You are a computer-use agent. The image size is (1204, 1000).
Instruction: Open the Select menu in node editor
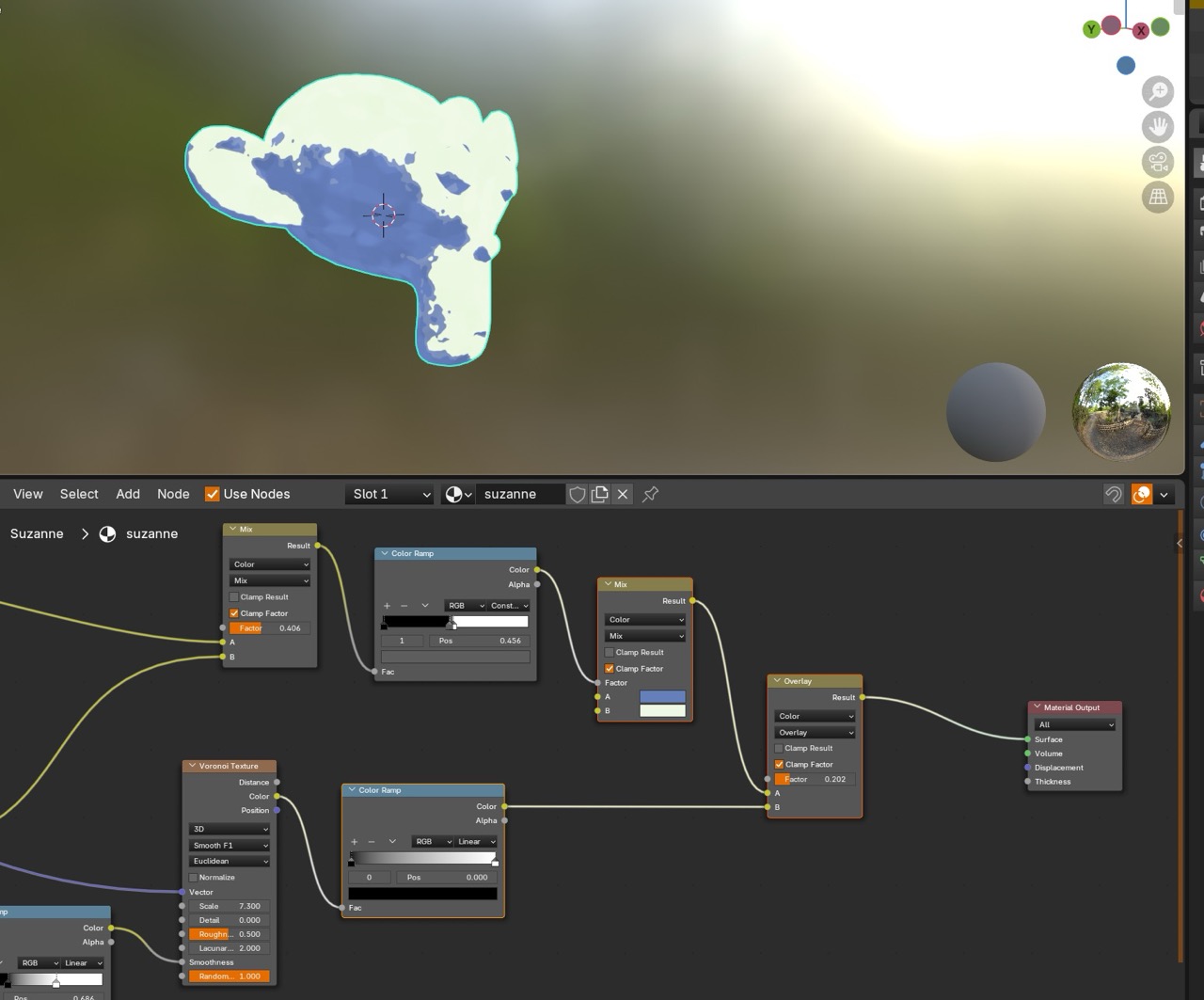coord(79,494)
